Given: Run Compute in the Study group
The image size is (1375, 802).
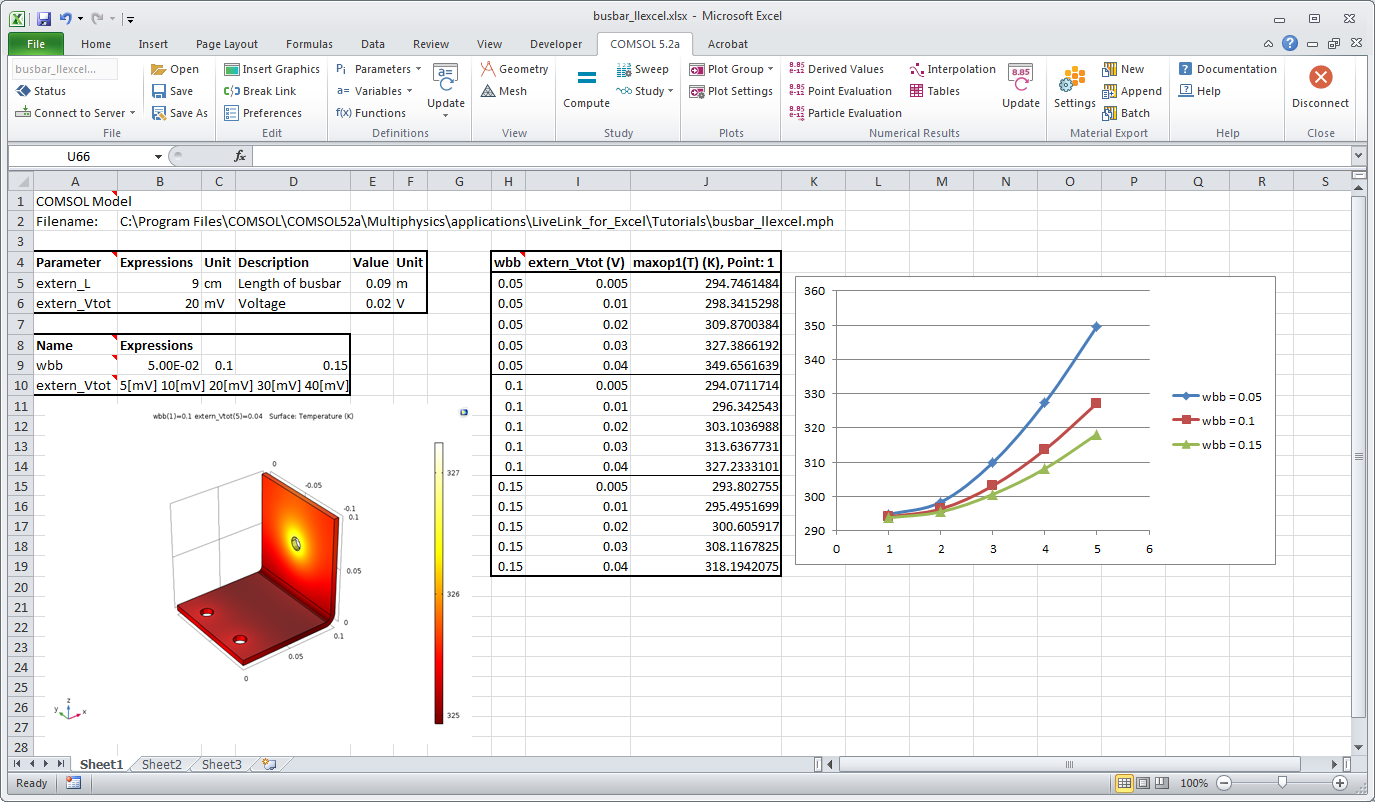Looking at the screenshot, I should (x=586, y=89).
